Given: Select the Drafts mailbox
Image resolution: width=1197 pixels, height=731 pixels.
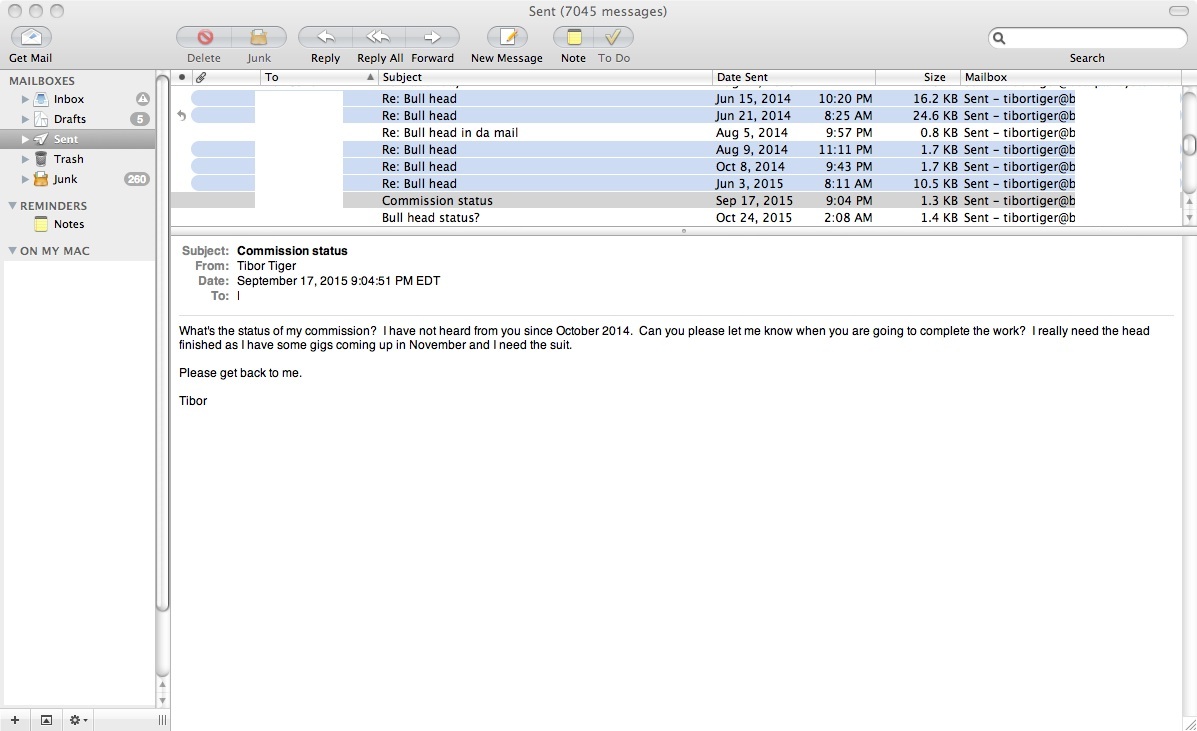Looking at the screenshot, I should (x=69, y=119).
